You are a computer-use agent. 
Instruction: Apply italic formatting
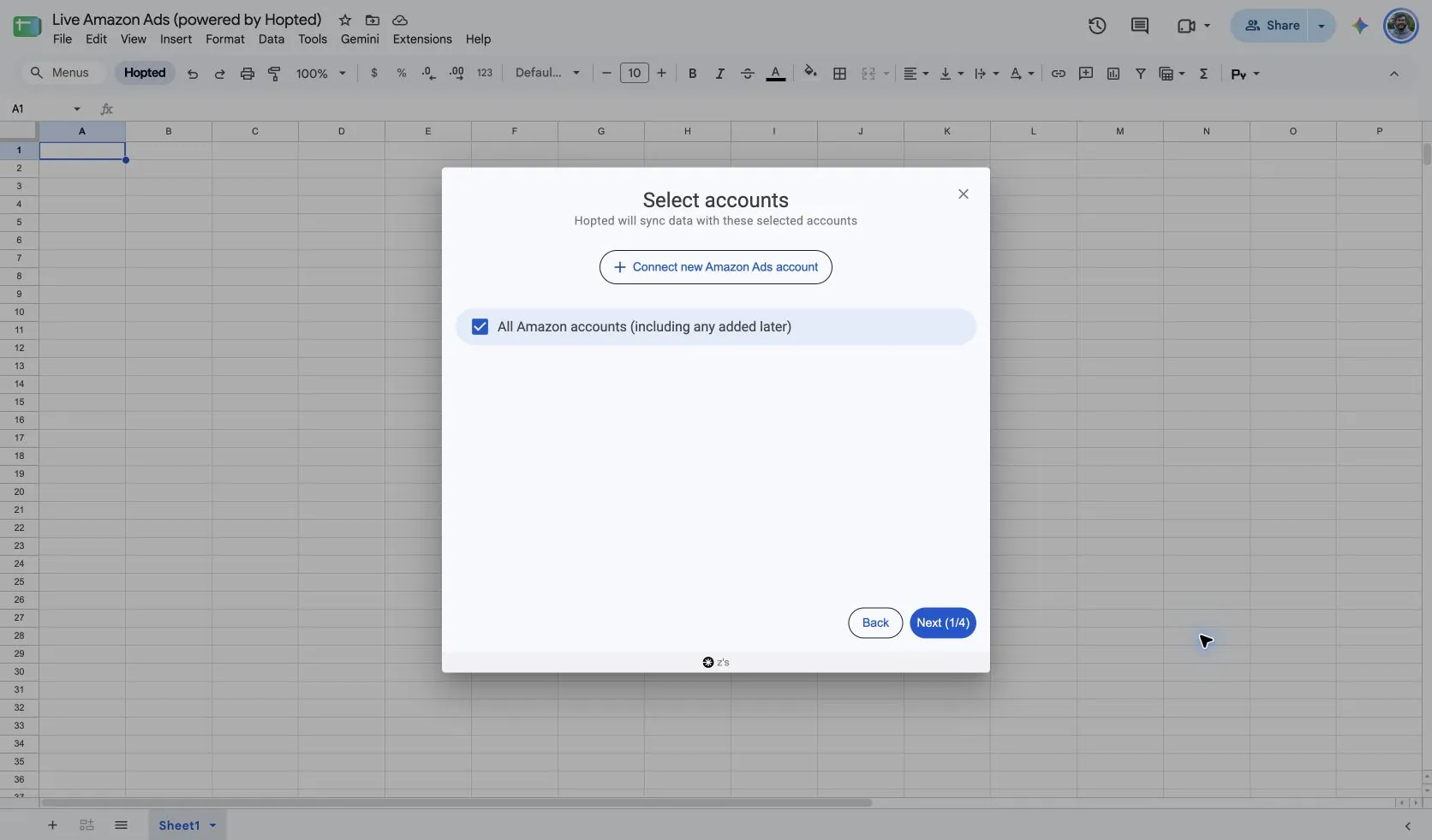tap(719, 74)
